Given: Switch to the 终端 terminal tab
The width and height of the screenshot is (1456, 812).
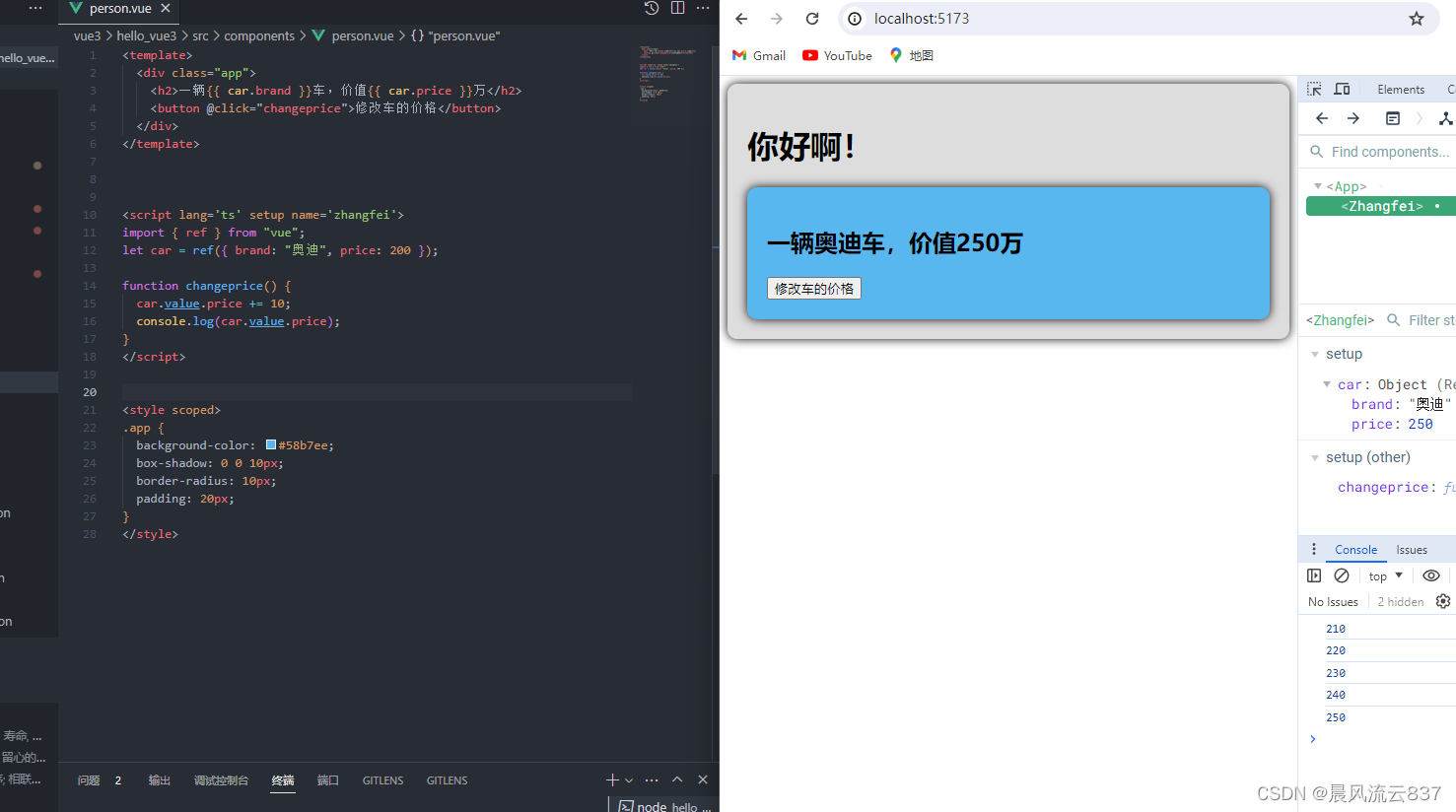Looking at the screenshot, I should tap(283, 780).
